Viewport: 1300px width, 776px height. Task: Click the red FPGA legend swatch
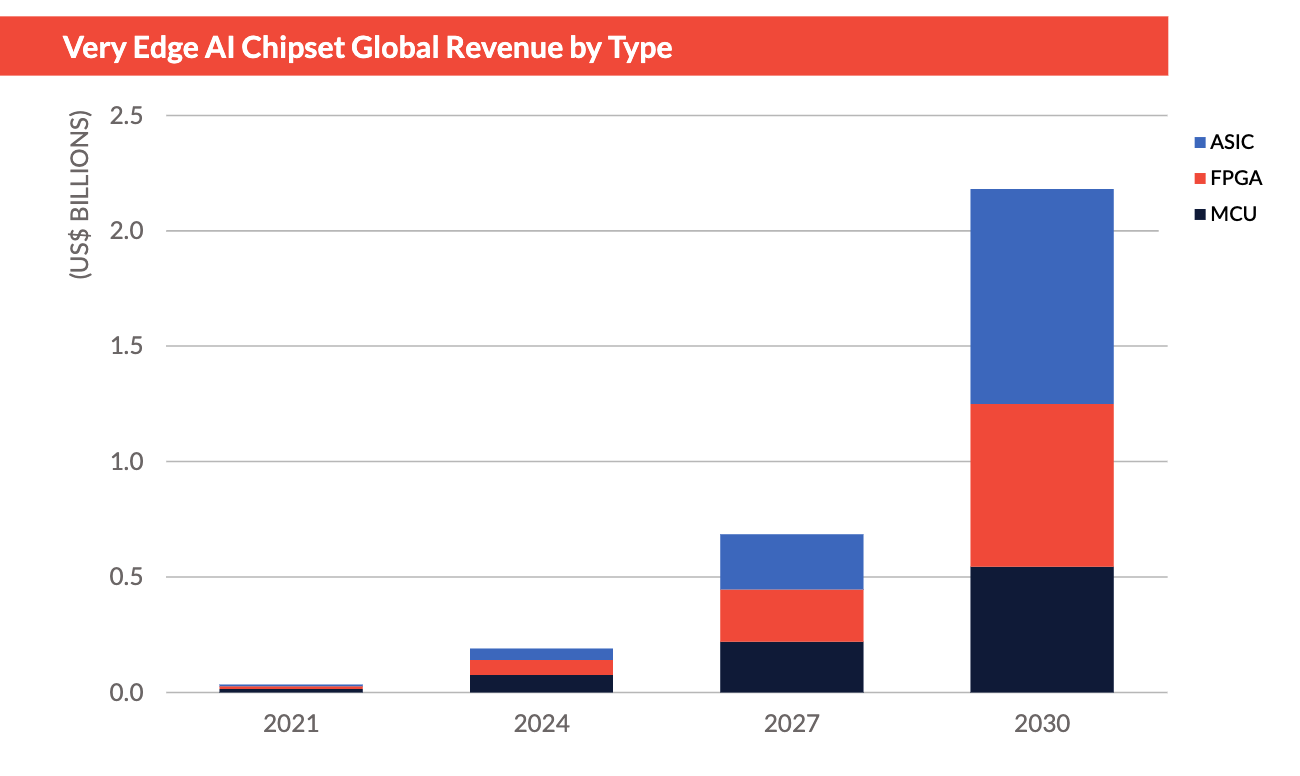point(1199,178)
